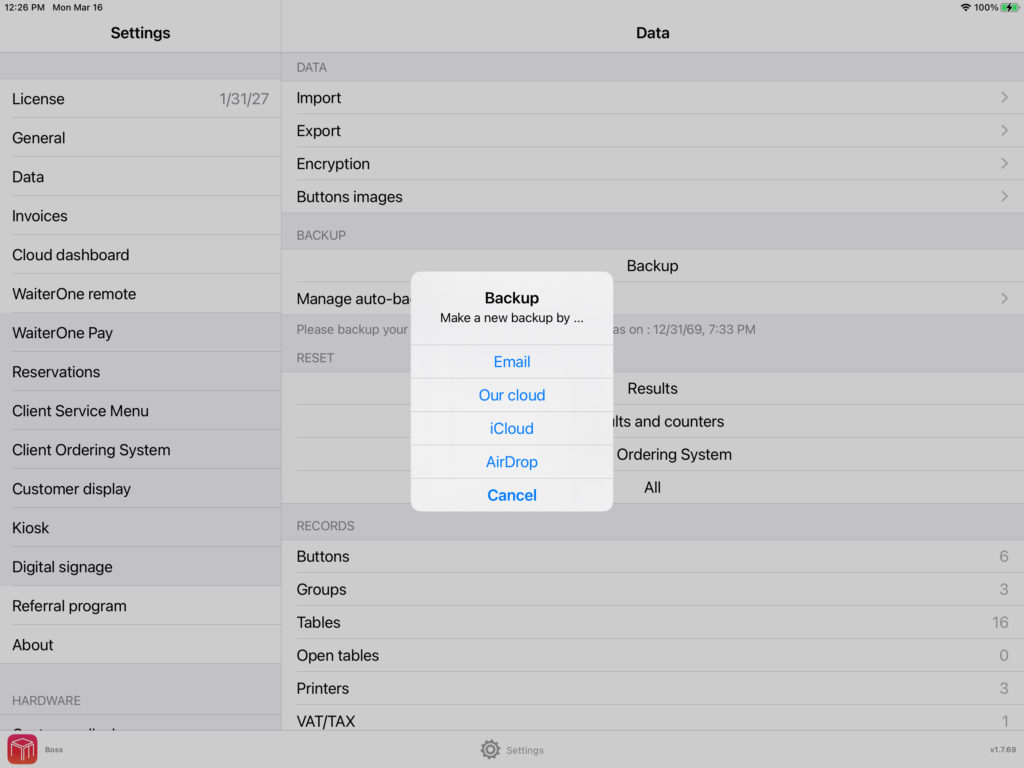1024x768 pixels.
Task: Choose Email as backup method
Action: click(x=512, y=362)
